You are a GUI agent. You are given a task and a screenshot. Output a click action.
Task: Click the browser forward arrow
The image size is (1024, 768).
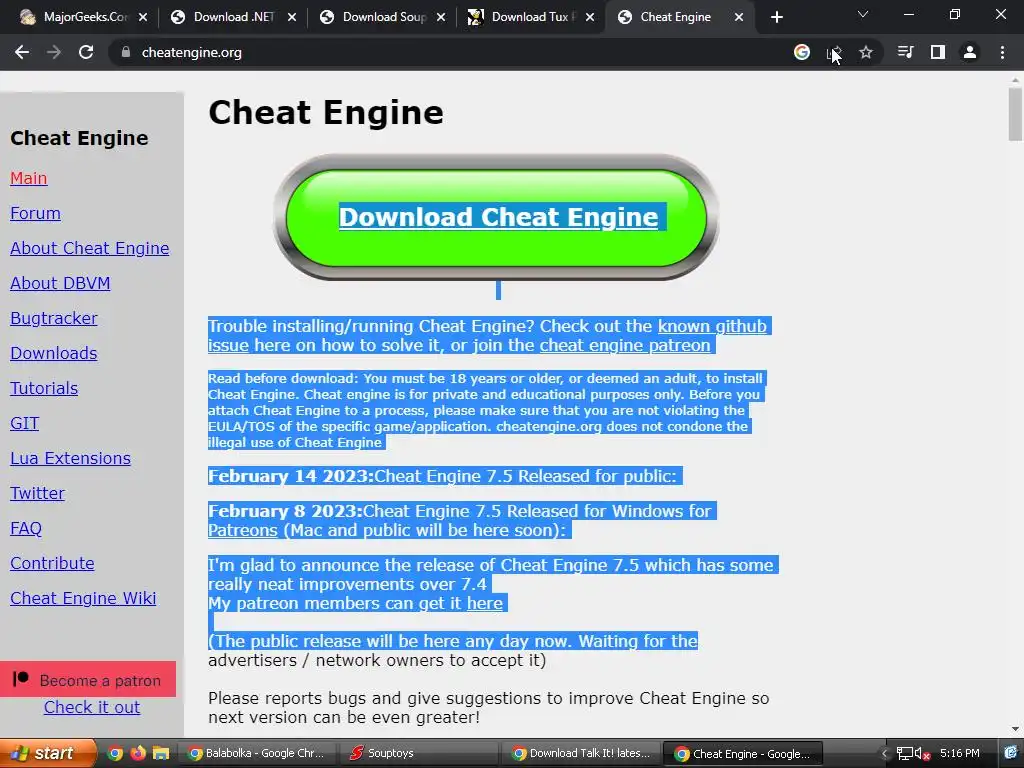(54, 52)
